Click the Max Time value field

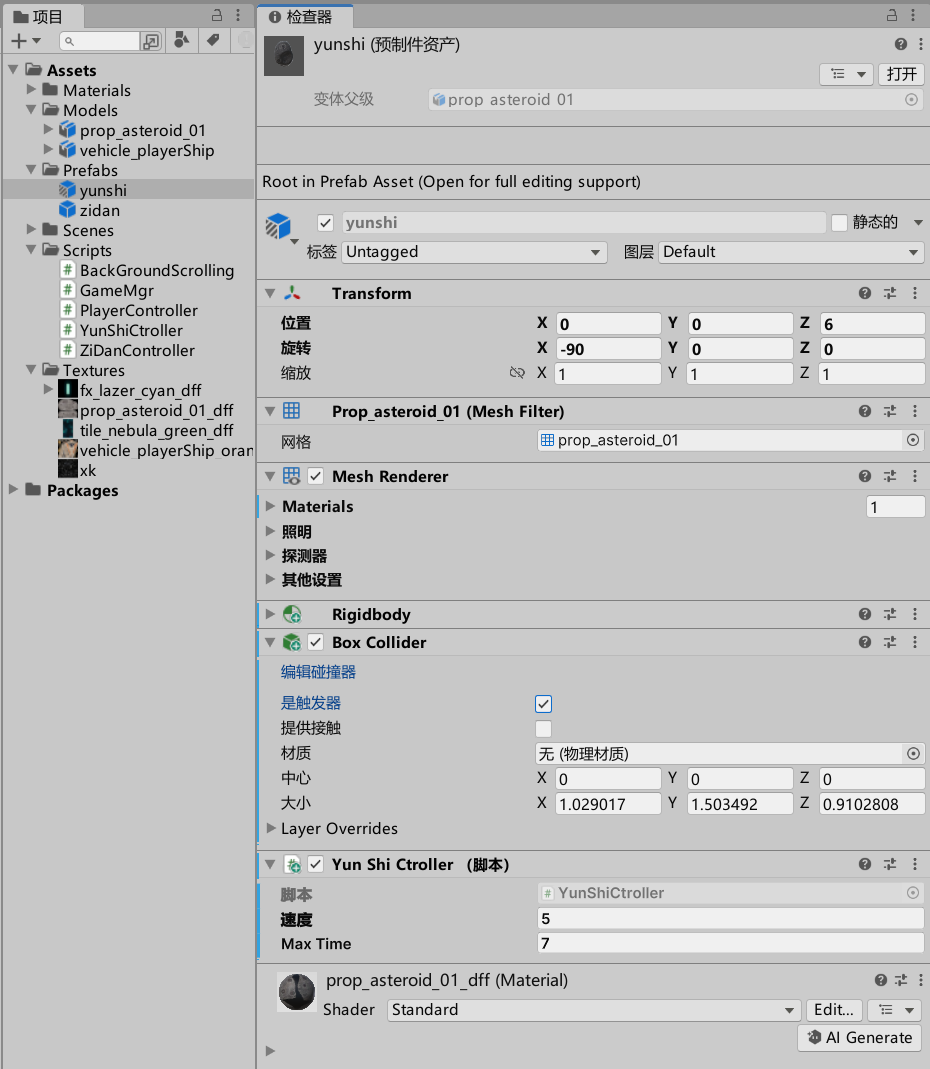pyautogui.click(x=730, y=944)
